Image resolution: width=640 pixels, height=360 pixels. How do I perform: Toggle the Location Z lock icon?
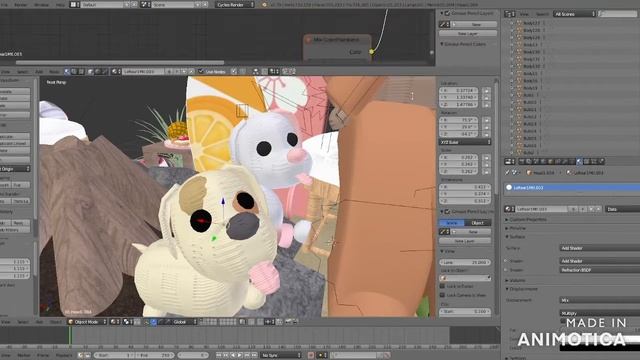point(487,104)
